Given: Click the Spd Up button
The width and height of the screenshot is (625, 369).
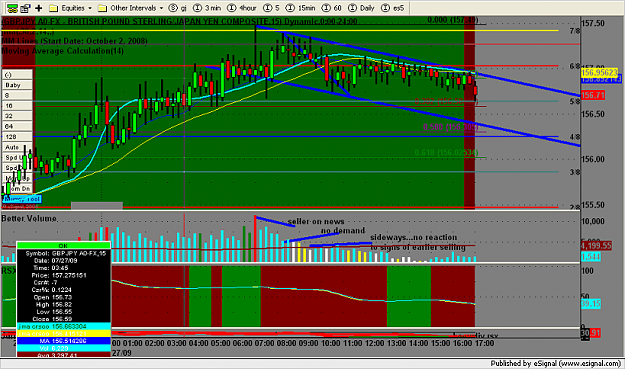Looking at the screenshot, I should click(17, 157).
